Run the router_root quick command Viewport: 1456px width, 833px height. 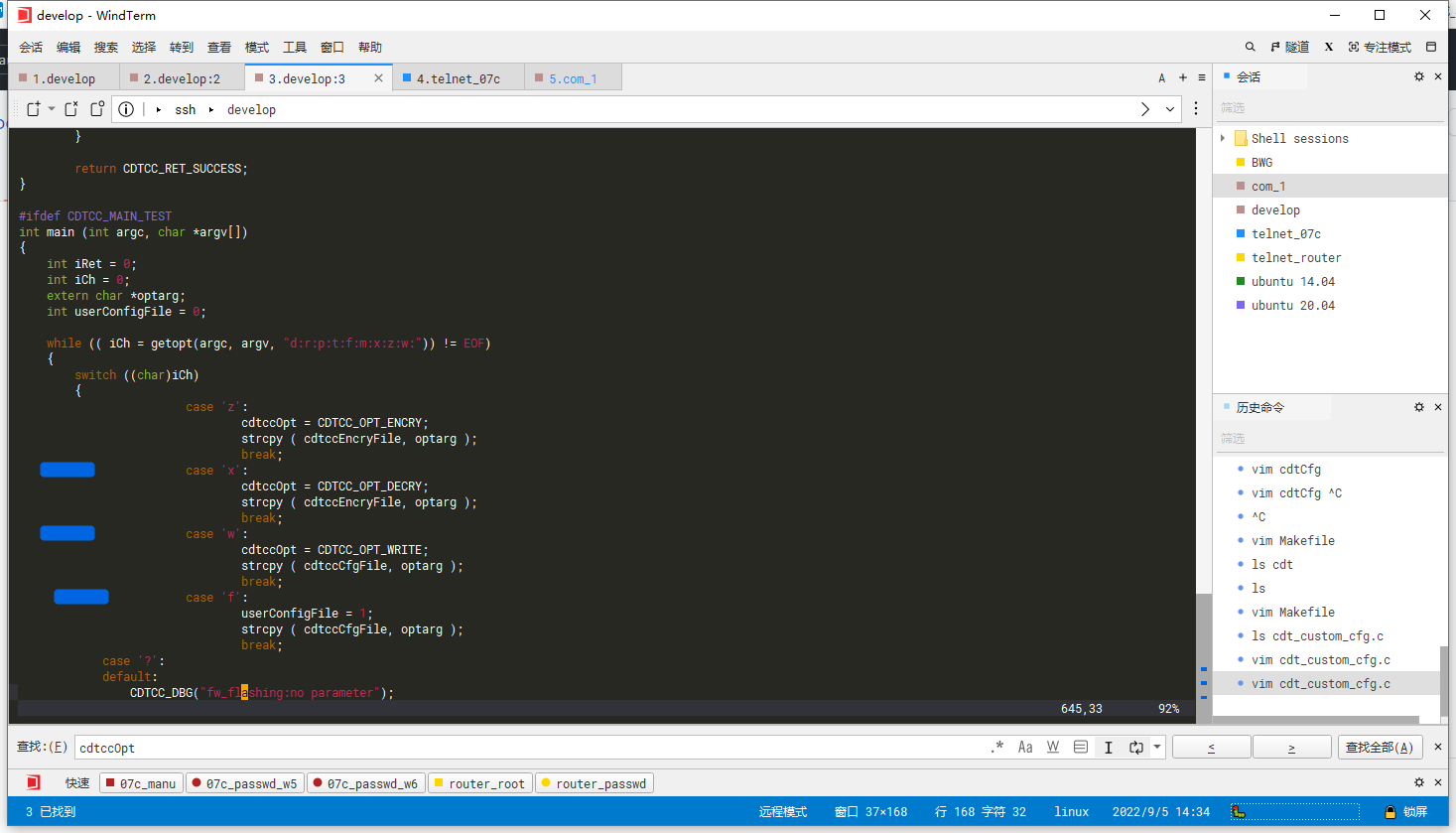tap(480, 783)
